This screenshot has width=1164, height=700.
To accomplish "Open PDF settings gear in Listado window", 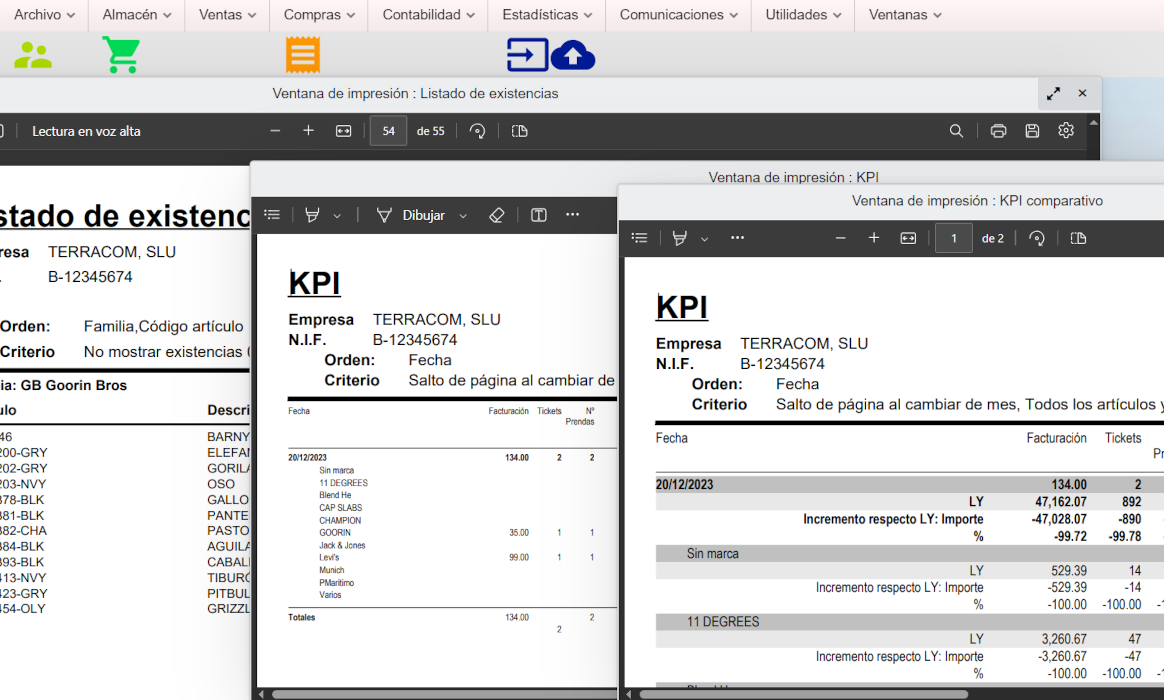I will pos(1066,131).
